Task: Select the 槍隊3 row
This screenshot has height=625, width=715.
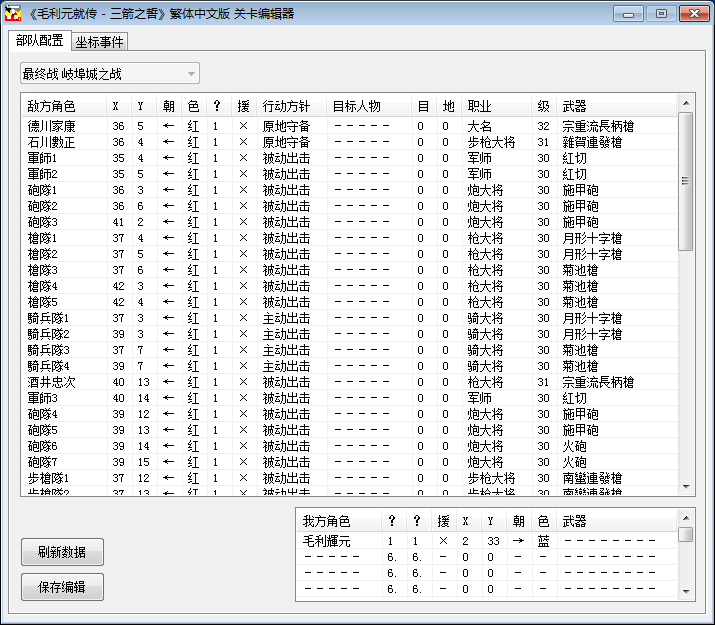Action: 349,270
